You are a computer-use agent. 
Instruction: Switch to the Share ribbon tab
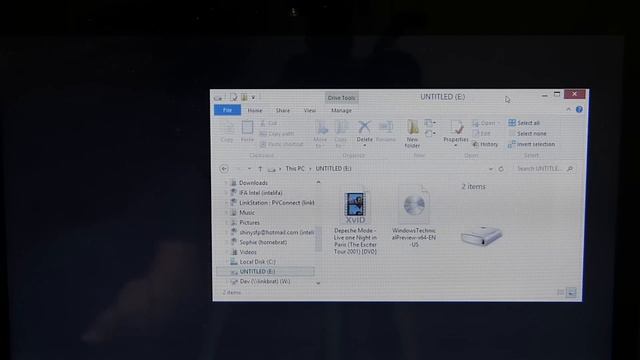(x=282, y=111)
